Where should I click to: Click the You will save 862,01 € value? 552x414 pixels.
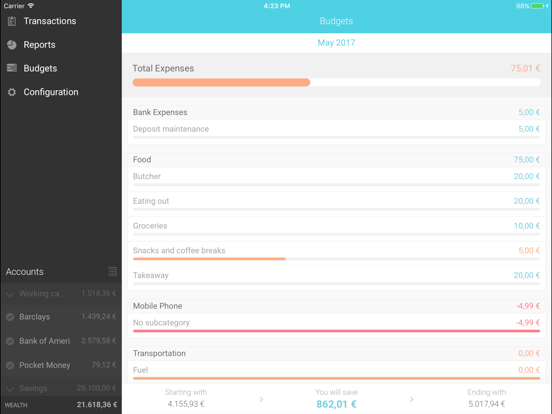coord(336,404)
